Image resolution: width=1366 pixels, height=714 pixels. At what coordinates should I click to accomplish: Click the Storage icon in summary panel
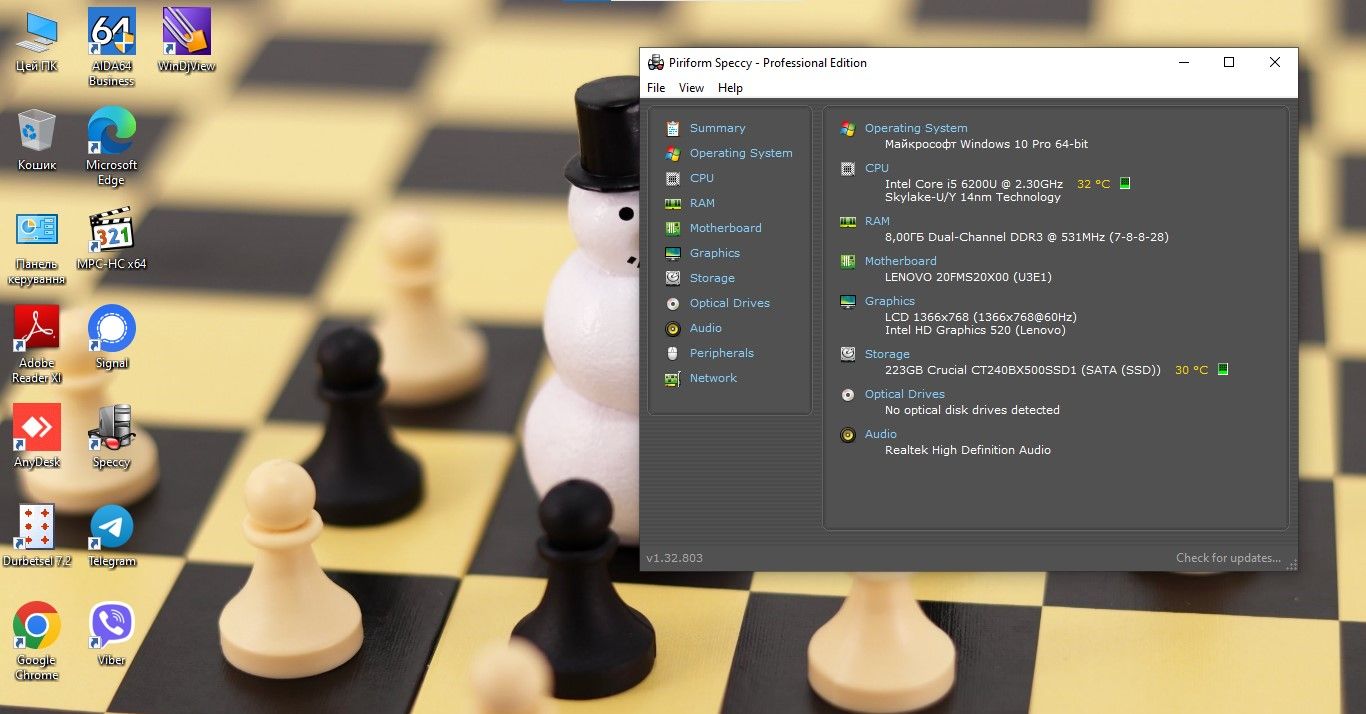[x=848, y=354]
